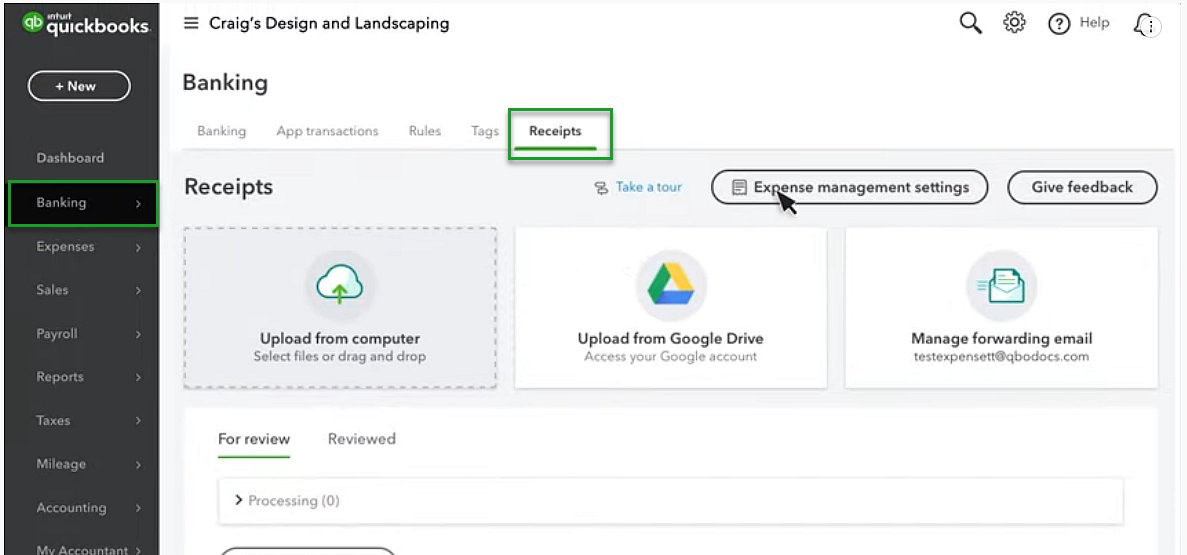Expand the Expenses sidebar chevron

click(x=139, y=248)
